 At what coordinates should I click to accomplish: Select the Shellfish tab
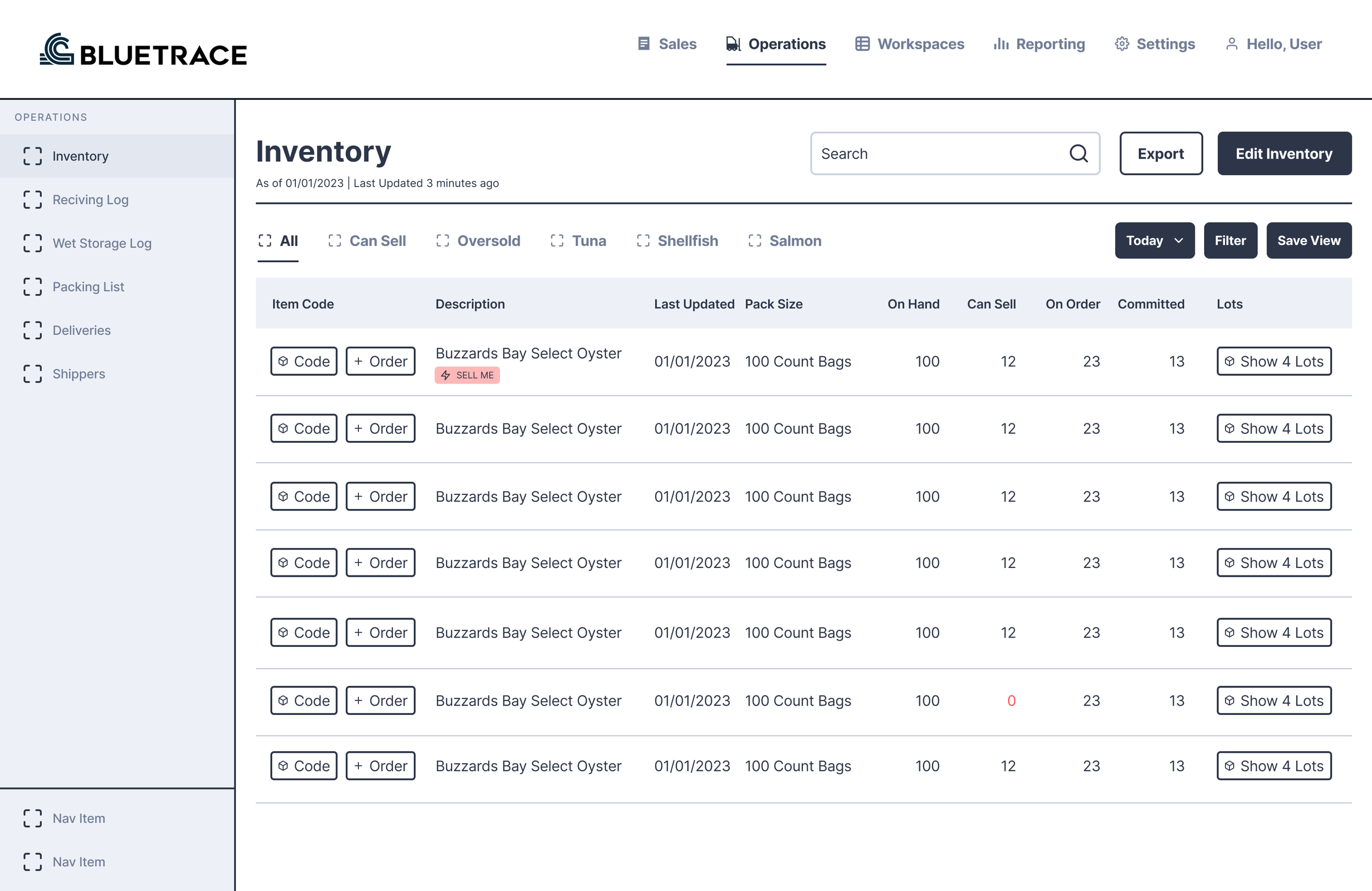pyautogui.click(x=688, y=240)
